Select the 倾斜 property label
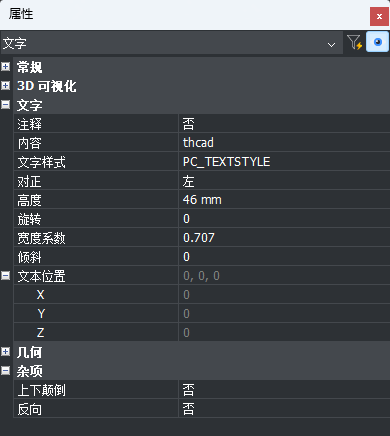The height and width of the screenshot is (436, 390). [x=30, y=257]
